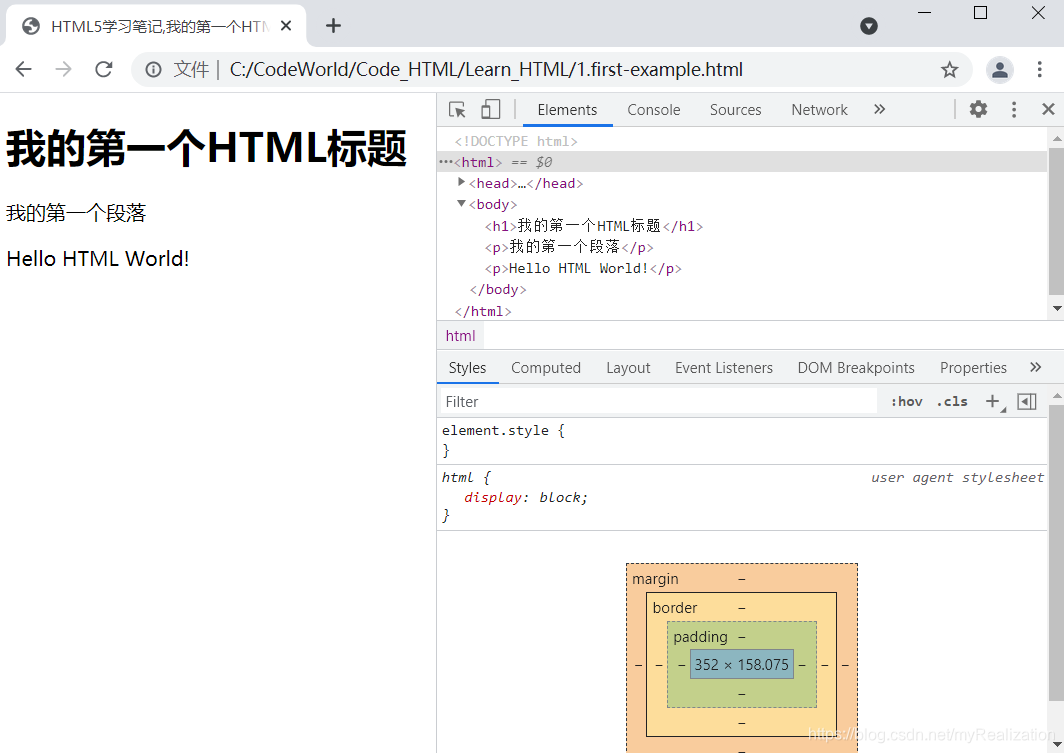Open the Layout sidebar tab

[628, 368]
